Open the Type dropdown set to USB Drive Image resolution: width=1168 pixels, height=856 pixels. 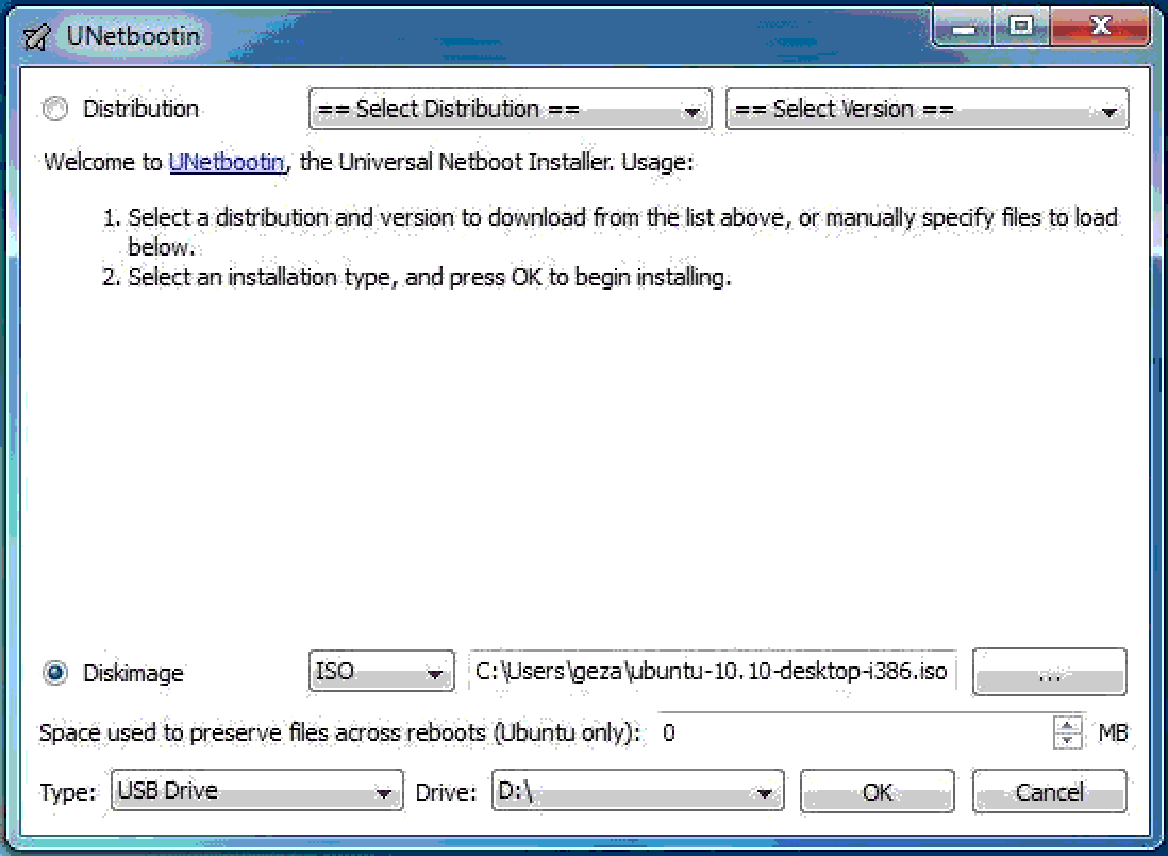point(255,791)
